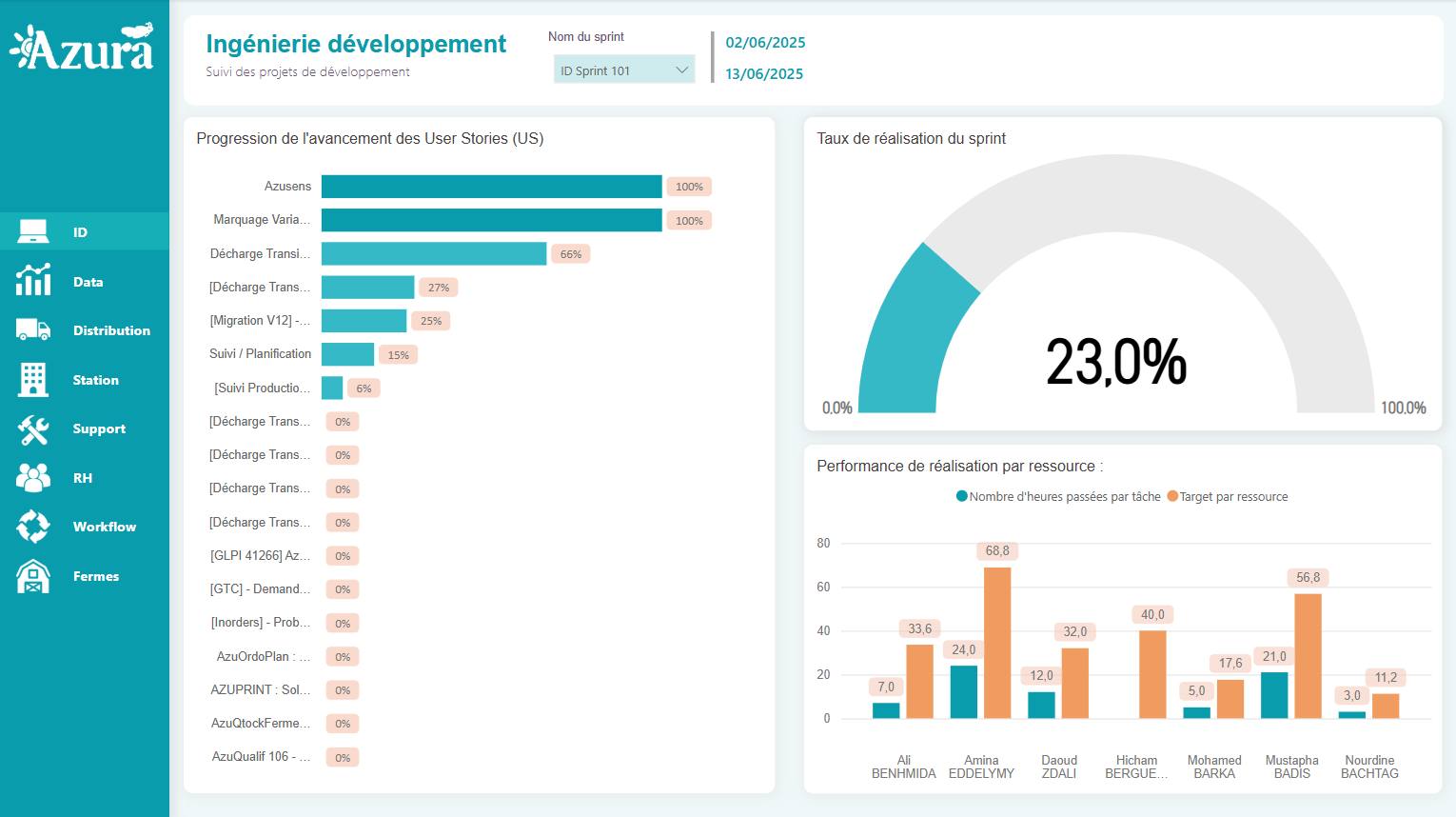Click the ID laptop icon in sidebar
This screenshot has height=817, width=1456.
(33, 231)
